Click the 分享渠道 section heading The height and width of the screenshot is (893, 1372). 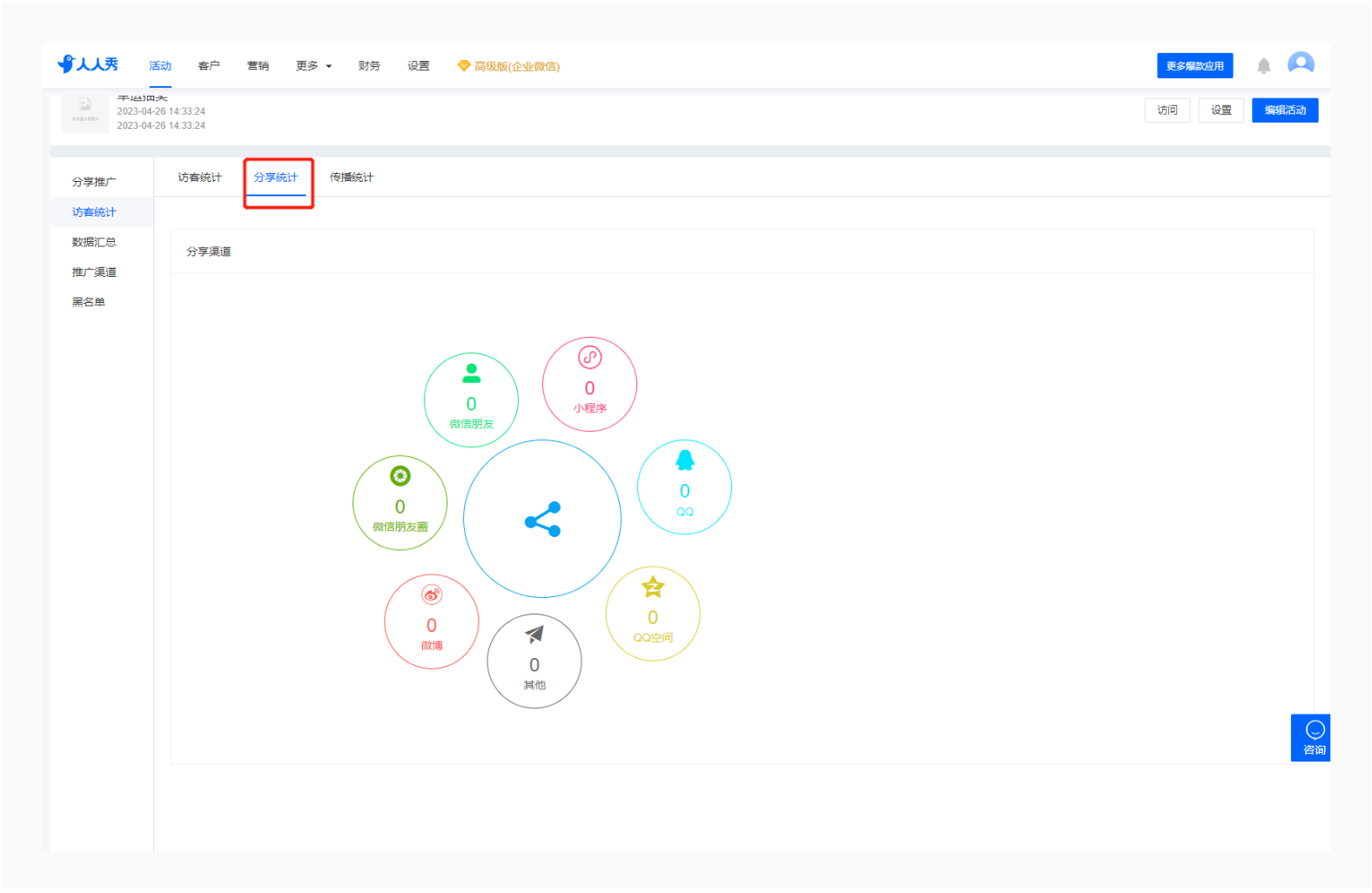[x=209, y=252]
